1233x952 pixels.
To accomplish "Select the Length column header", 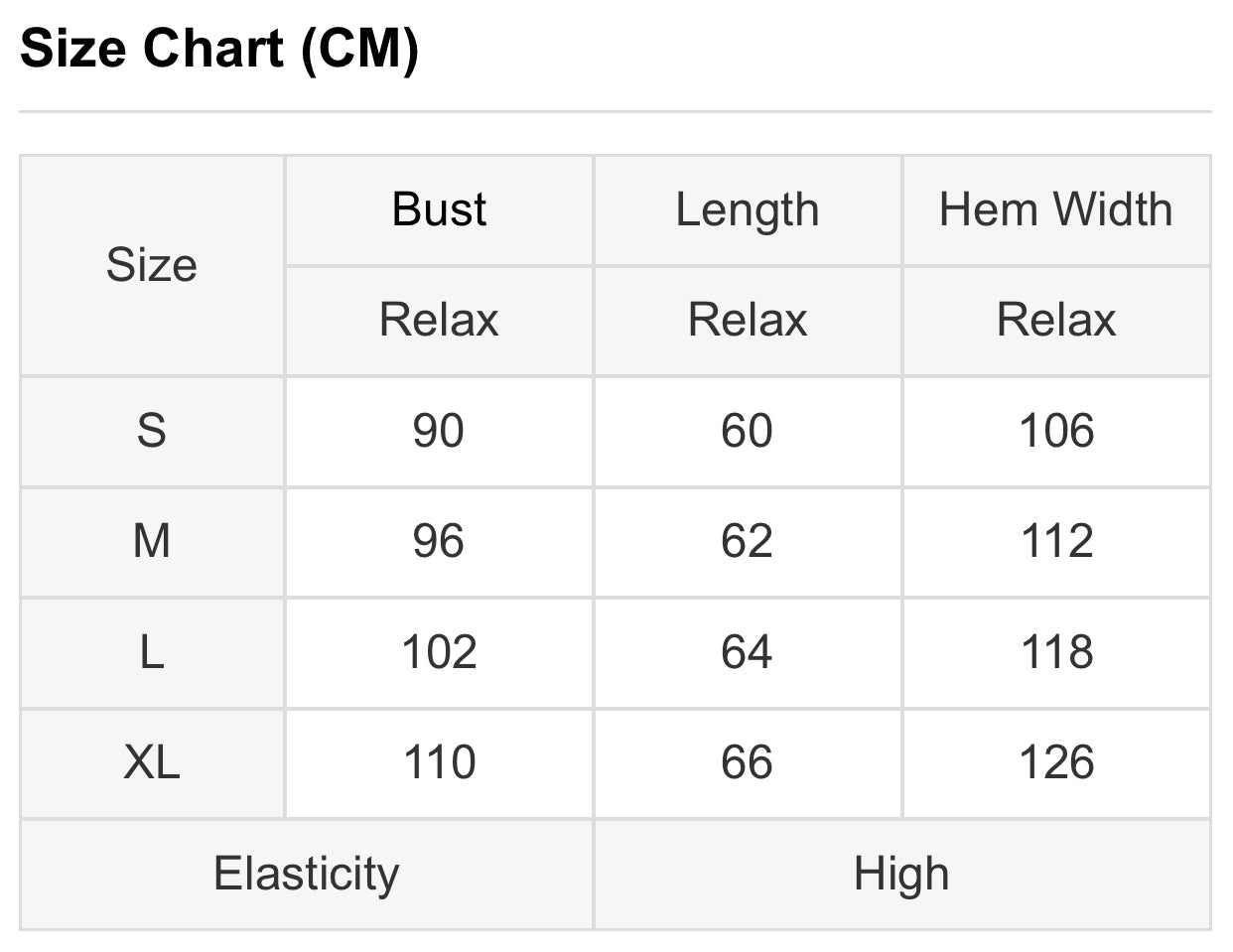I will [747, 209].
